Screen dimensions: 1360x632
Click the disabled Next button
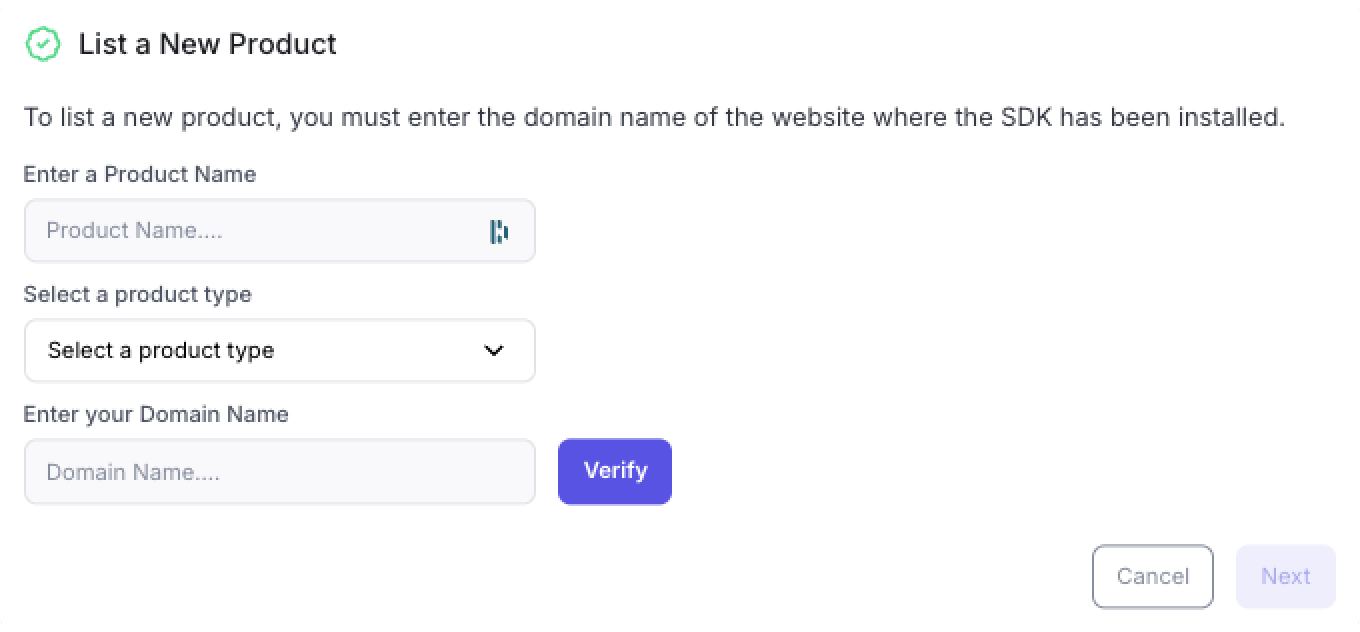[1286, 576]
